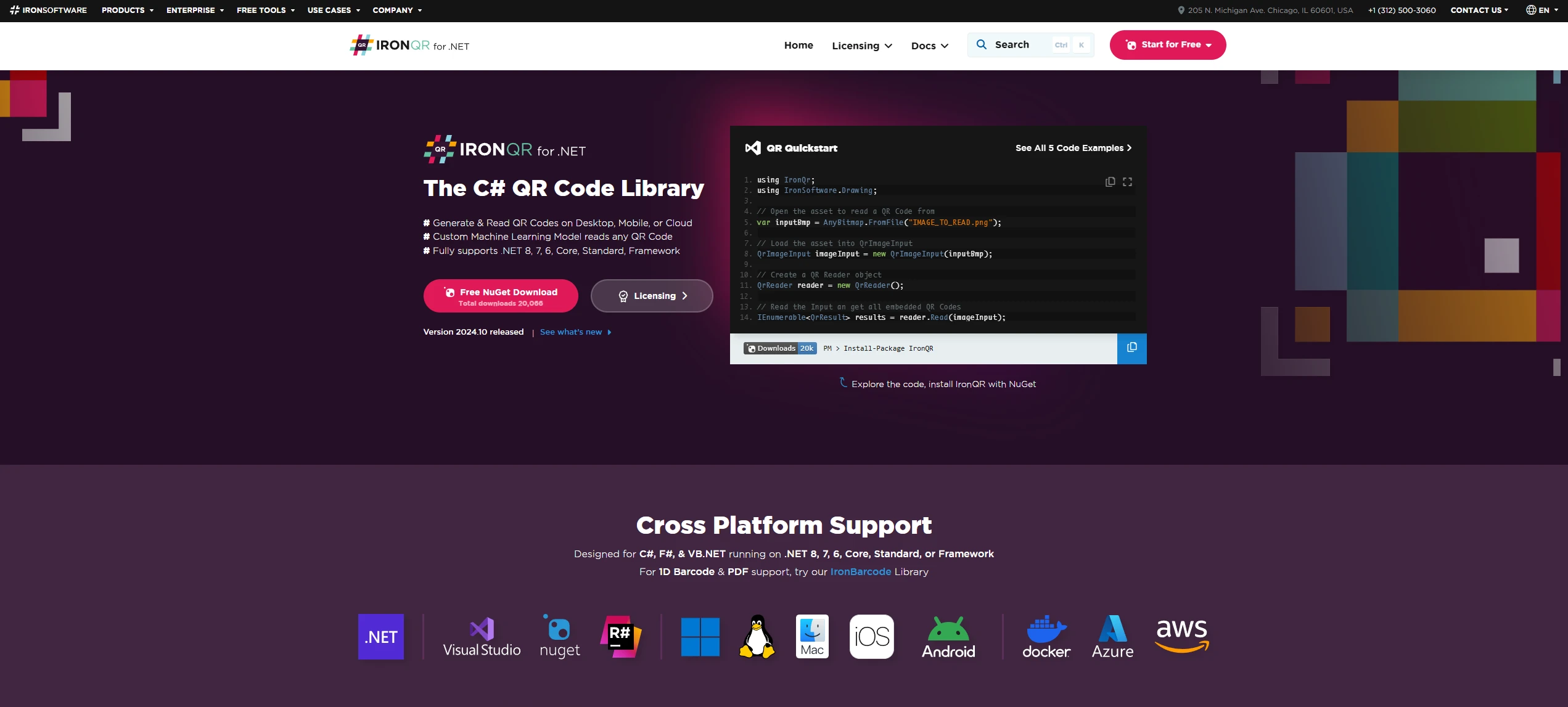
Task: Click the Docker platform logo
Action: click(x=1046, y=637)
